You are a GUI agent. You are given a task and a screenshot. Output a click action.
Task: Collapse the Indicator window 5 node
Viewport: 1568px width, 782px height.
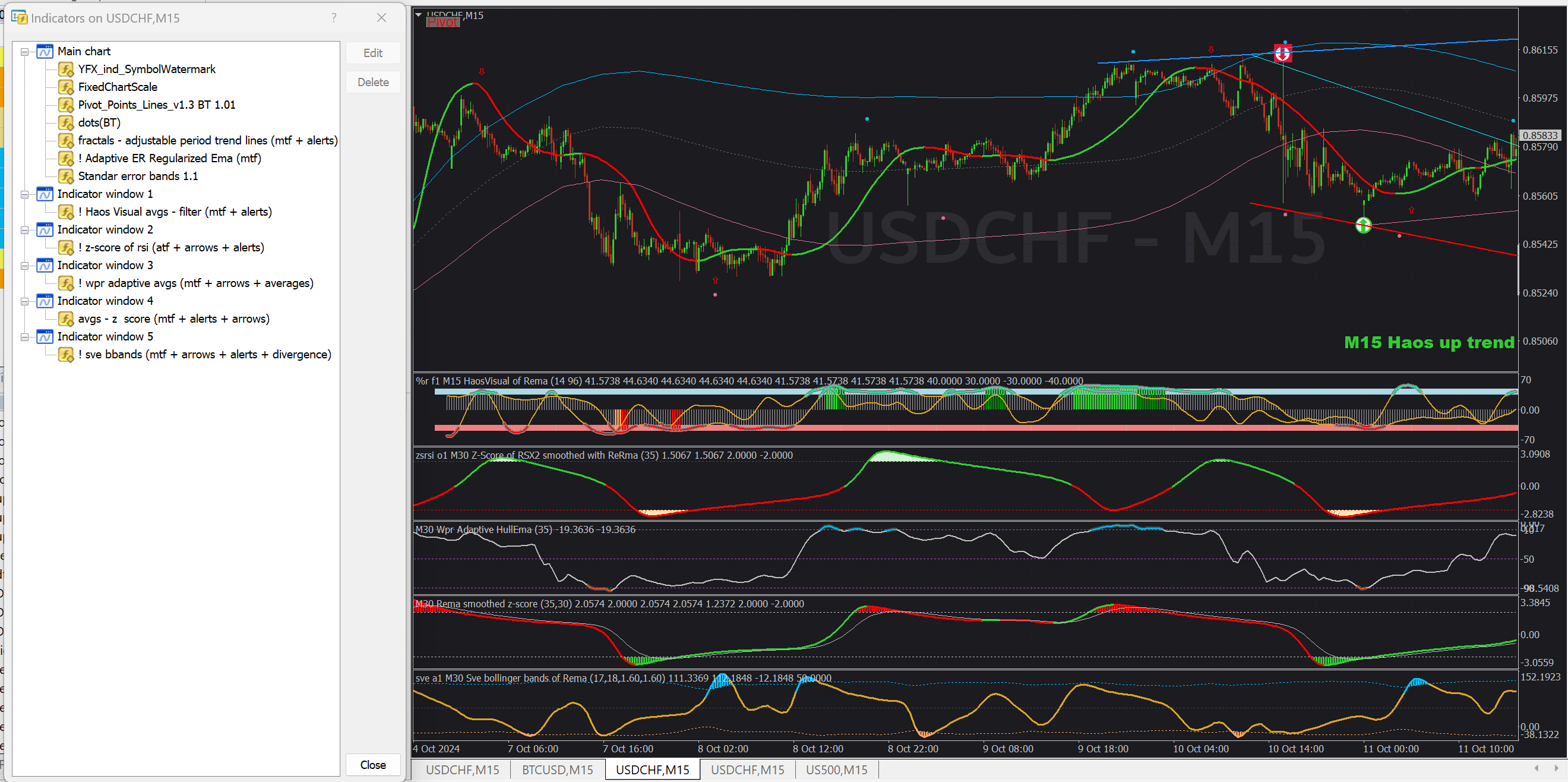(24, 337)
